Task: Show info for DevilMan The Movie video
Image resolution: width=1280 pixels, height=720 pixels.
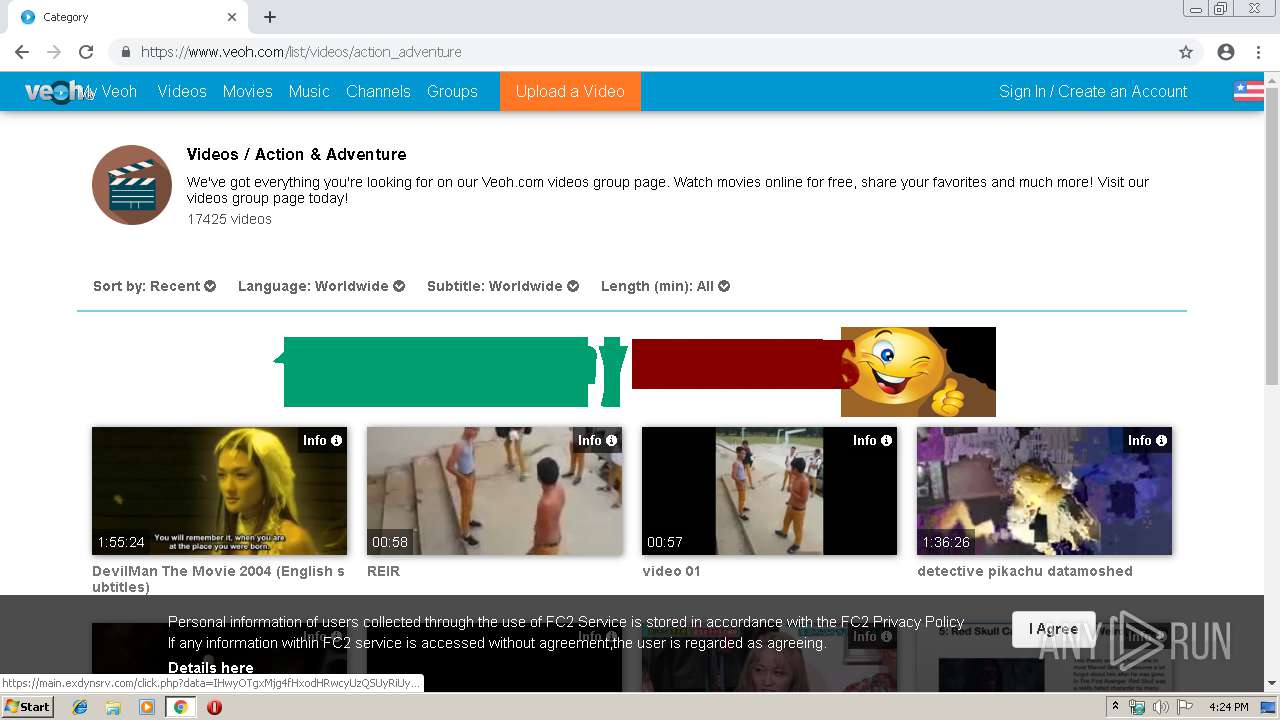Action: coord(322,440)
